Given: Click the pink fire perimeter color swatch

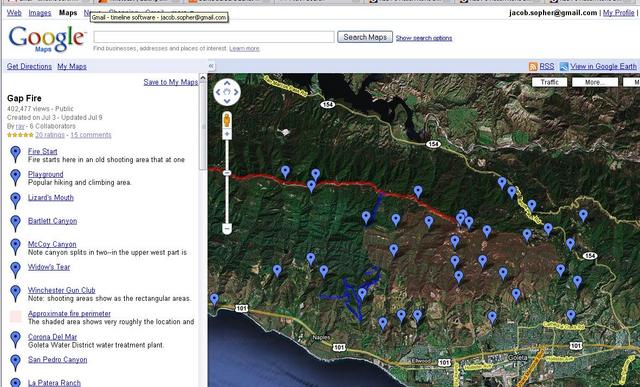Looking at the screenshot, I should point(16,316).
